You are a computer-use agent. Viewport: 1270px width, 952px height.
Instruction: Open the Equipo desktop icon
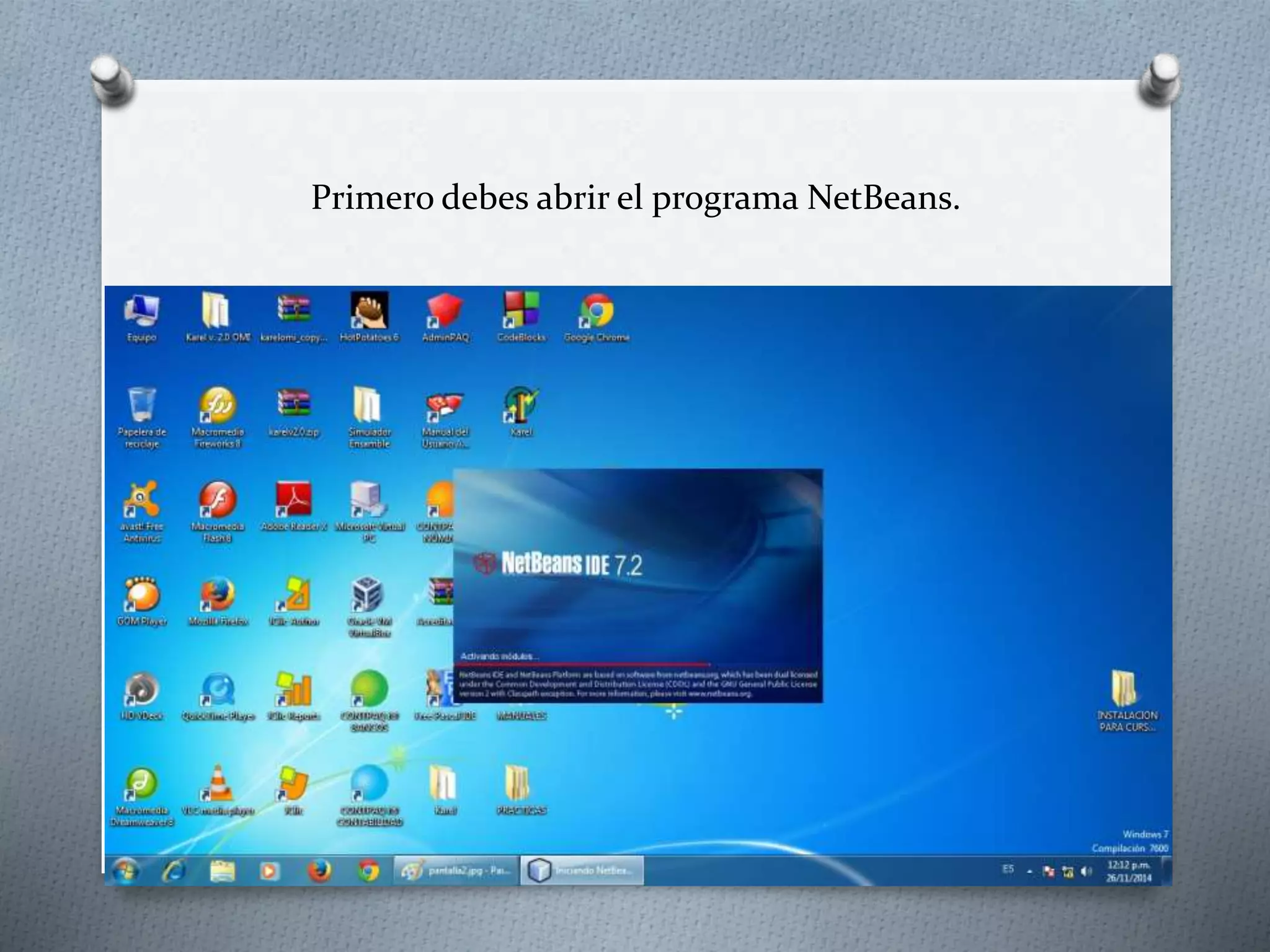[x=141, y=318]
